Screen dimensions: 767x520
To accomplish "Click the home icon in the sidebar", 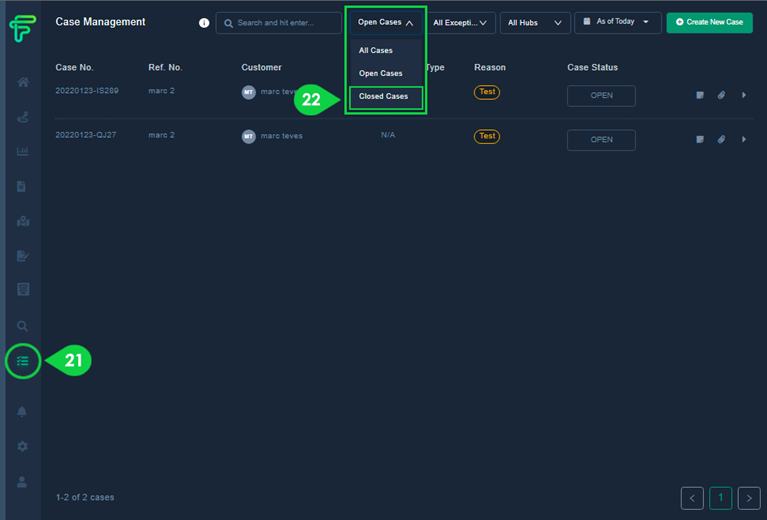I will [22, 82].
